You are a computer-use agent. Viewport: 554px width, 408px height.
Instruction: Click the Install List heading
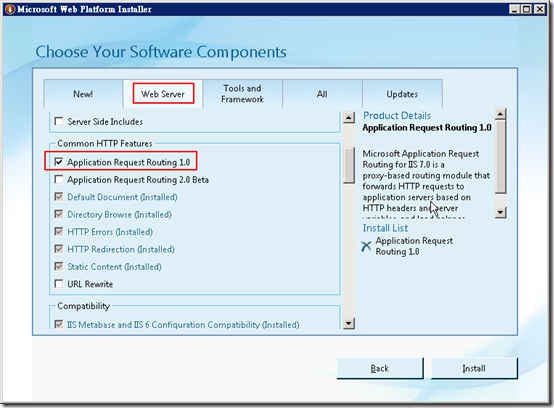point(385,228)
